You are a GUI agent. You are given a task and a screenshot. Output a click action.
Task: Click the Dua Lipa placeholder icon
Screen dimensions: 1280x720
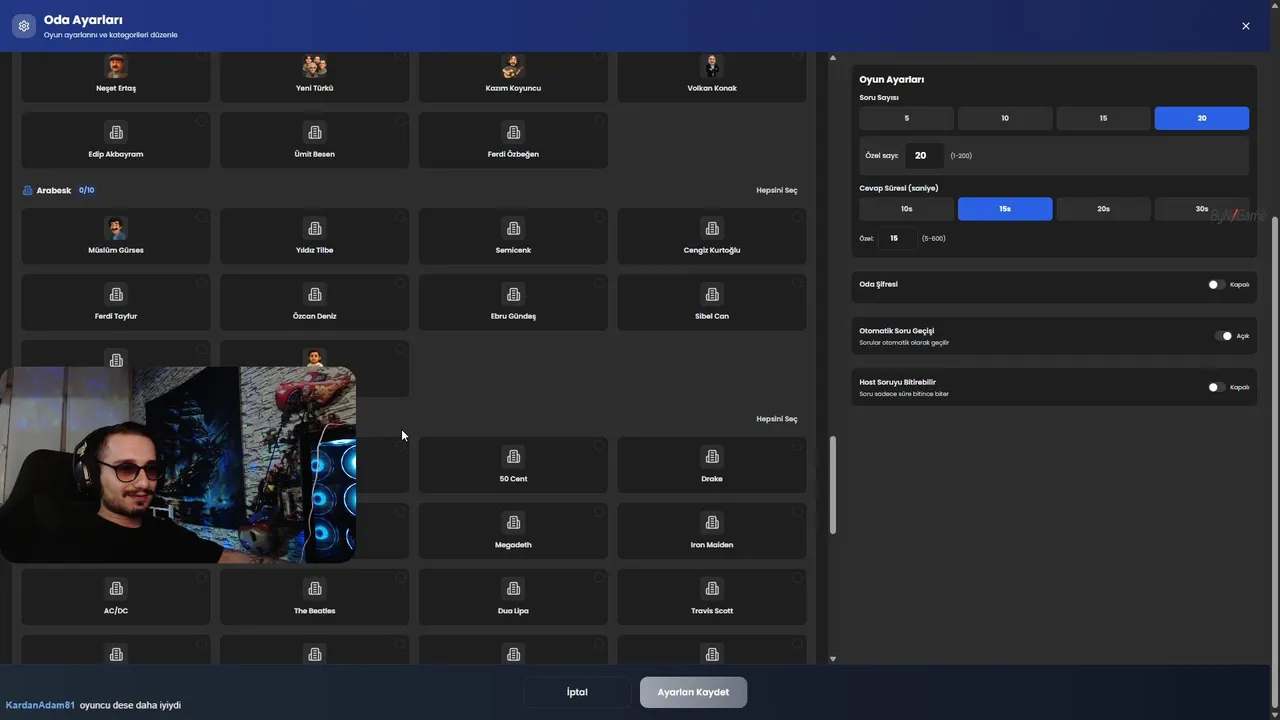coord(513,589)
